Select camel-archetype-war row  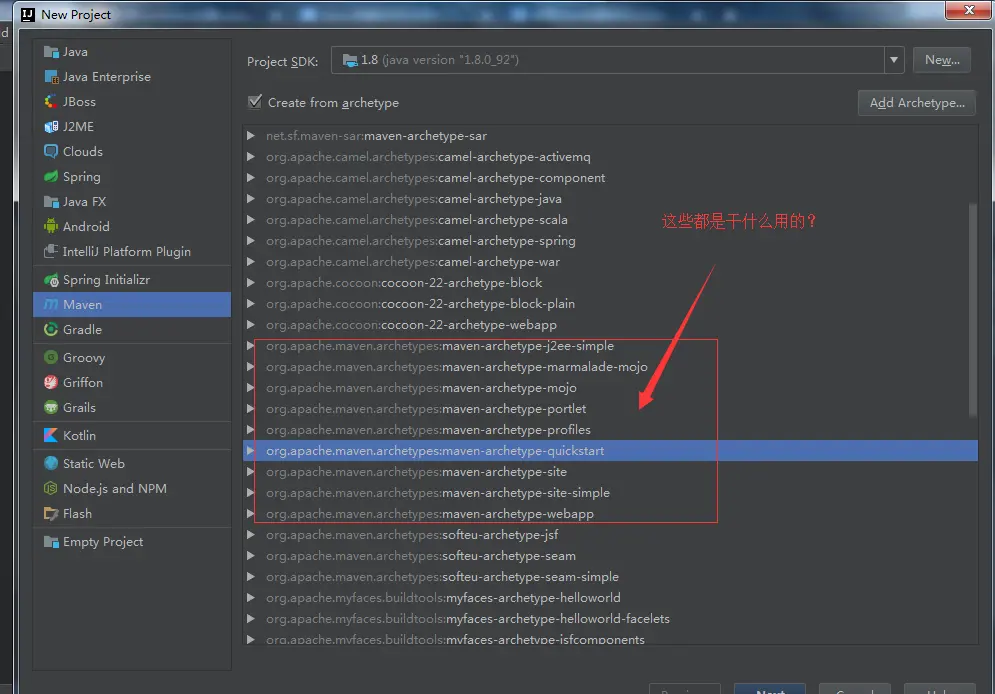(610, 262)
